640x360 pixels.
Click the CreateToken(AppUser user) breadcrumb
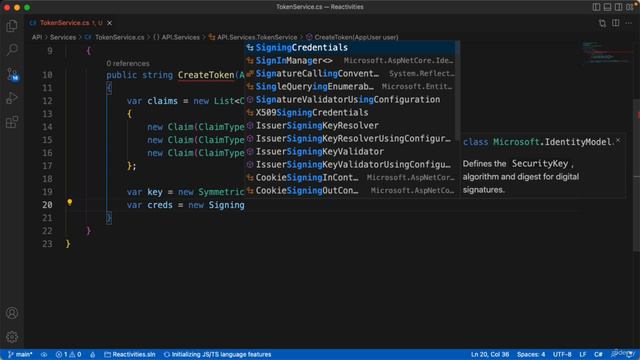pyautogui.click(x=352, y=37)
